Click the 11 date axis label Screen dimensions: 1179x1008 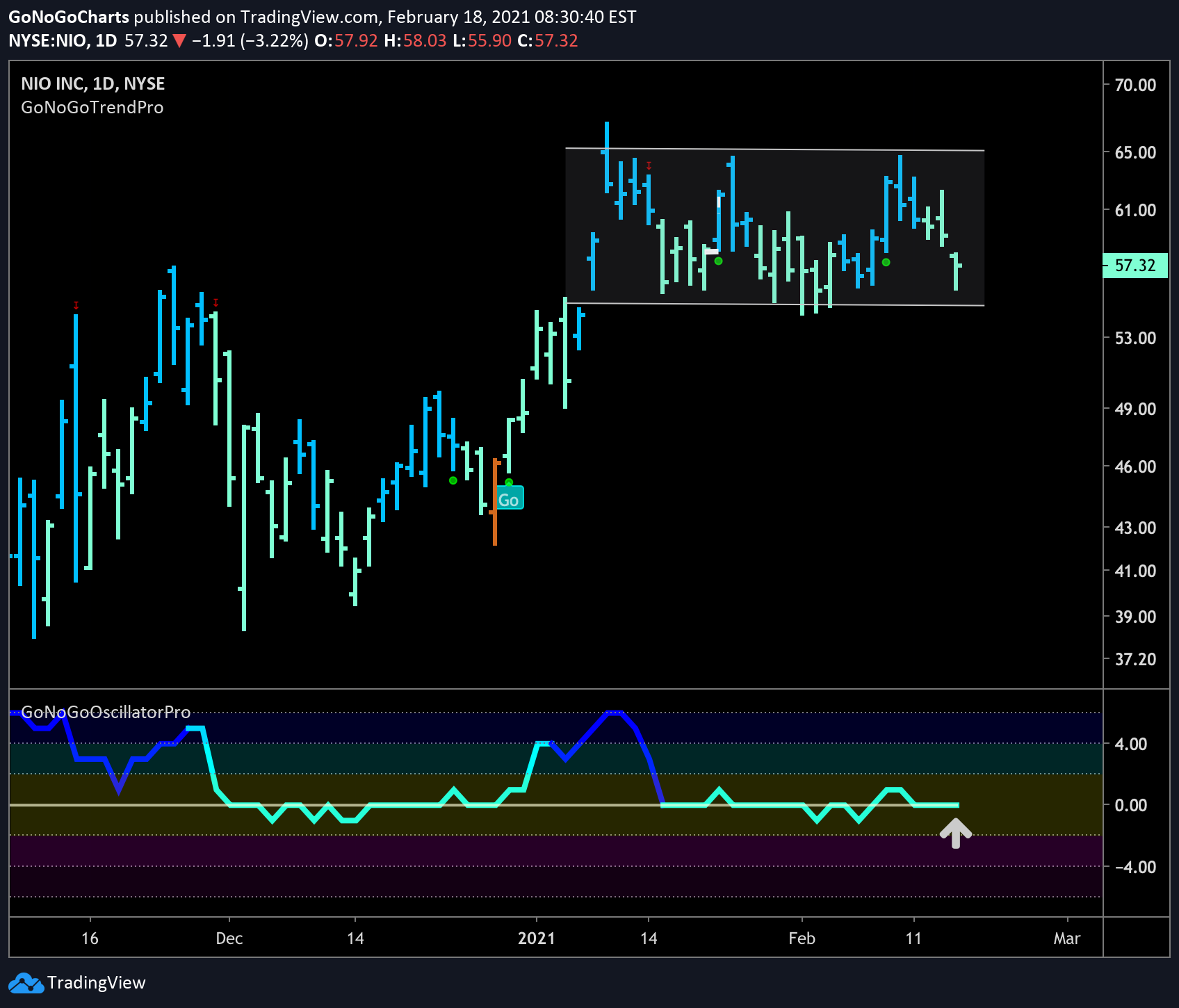tap(913, 939)
